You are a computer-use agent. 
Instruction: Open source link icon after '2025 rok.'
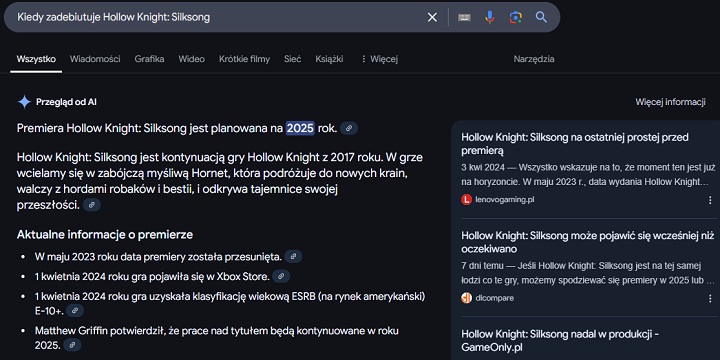pos(349,128)
